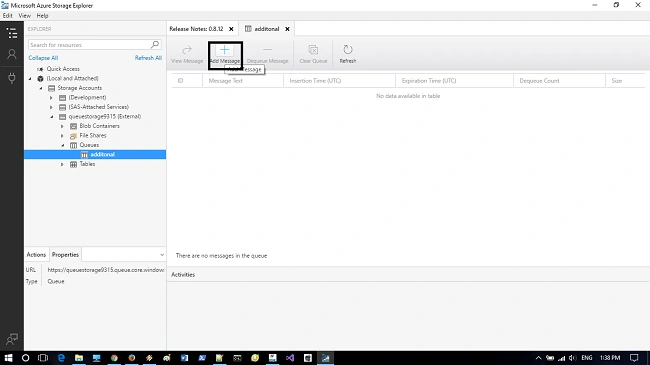Image resolution: width=650 pixels, height=365 pixels.
Task: Close the additonal queue tab
Action: (287, 29)
